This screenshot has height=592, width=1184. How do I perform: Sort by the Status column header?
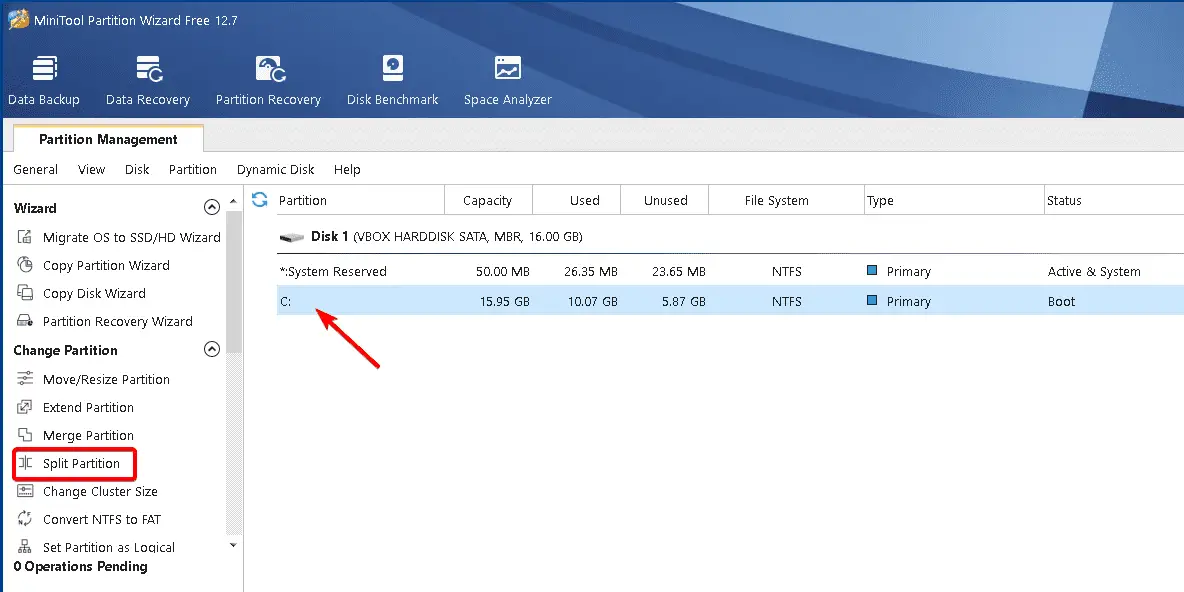[1114, 200]
